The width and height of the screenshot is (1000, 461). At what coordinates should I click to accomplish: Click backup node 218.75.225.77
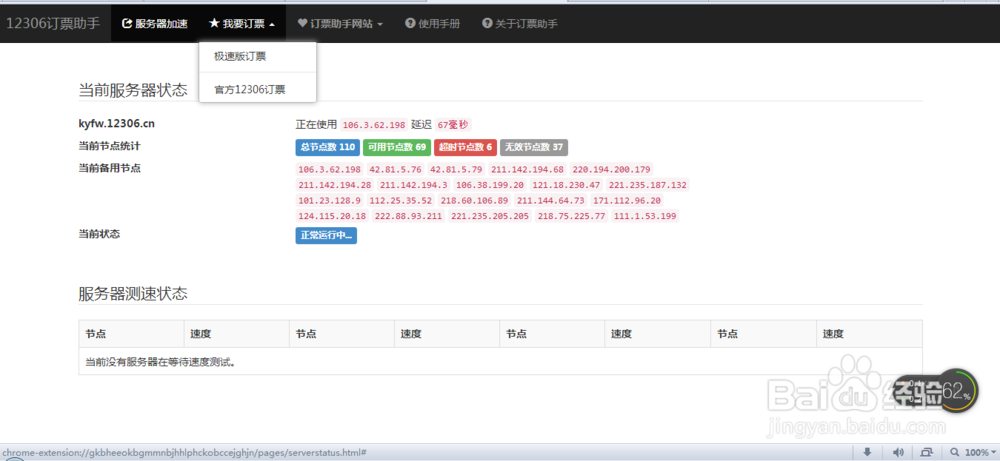(571, 216)
